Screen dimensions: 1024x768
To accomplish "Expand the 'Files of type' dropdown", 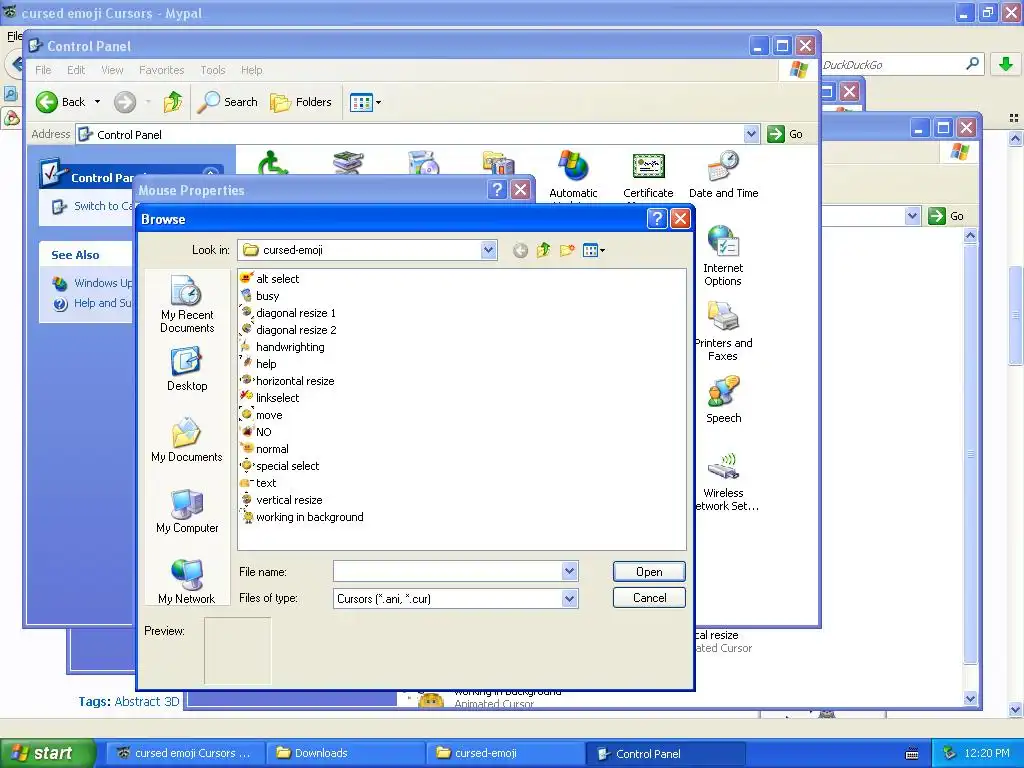I will point(569,598).
